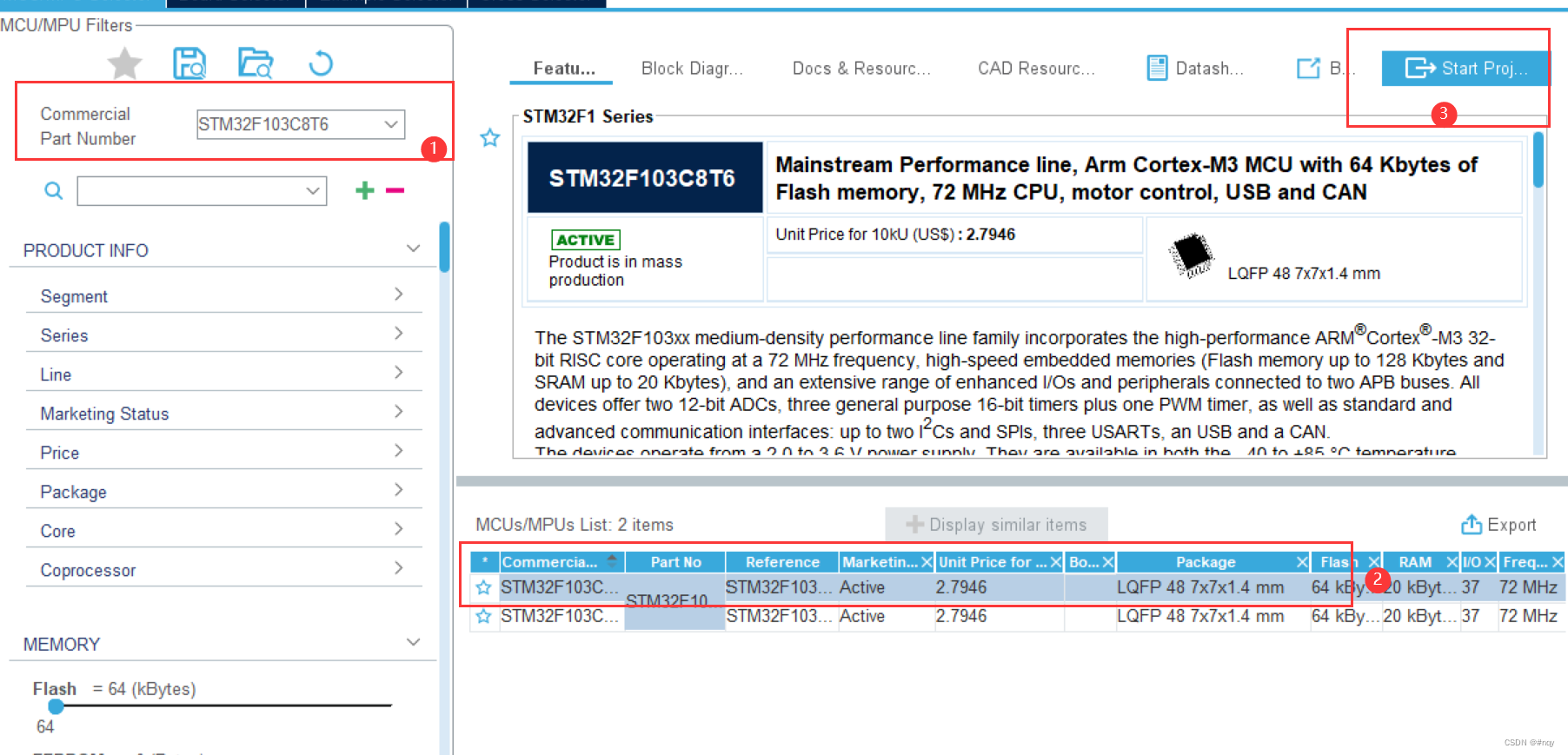
Task: Click the Reference column header
Action: (x=781, y=562)
